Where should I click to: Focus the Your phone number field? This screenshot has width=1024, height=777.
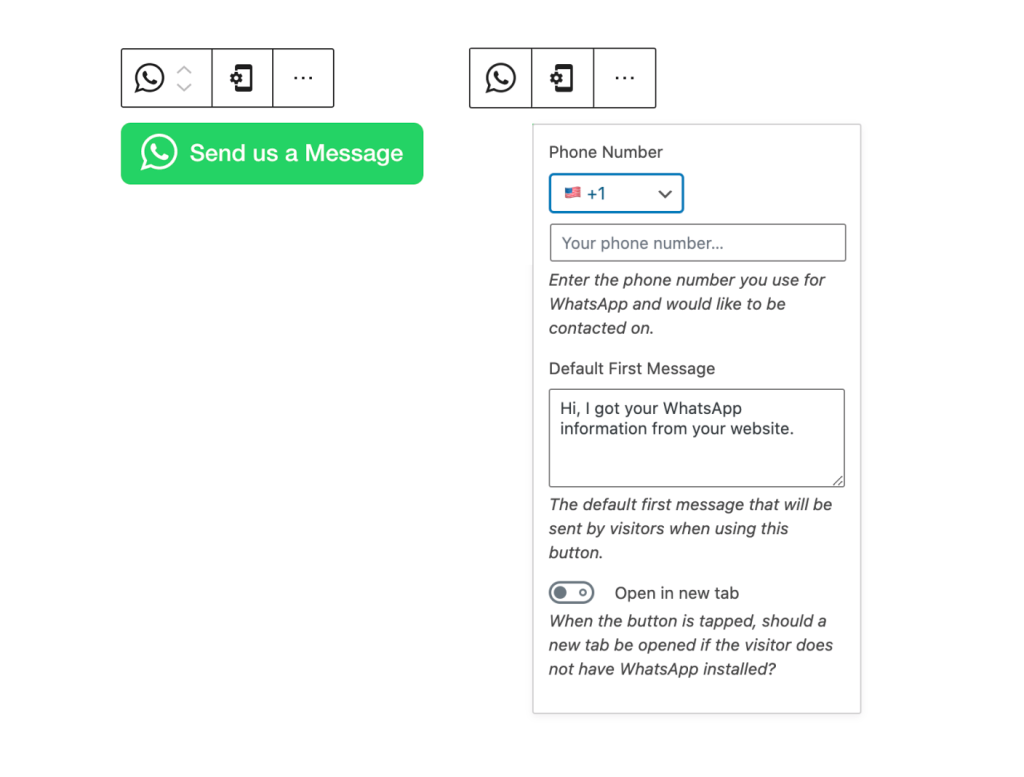point(697,243)
